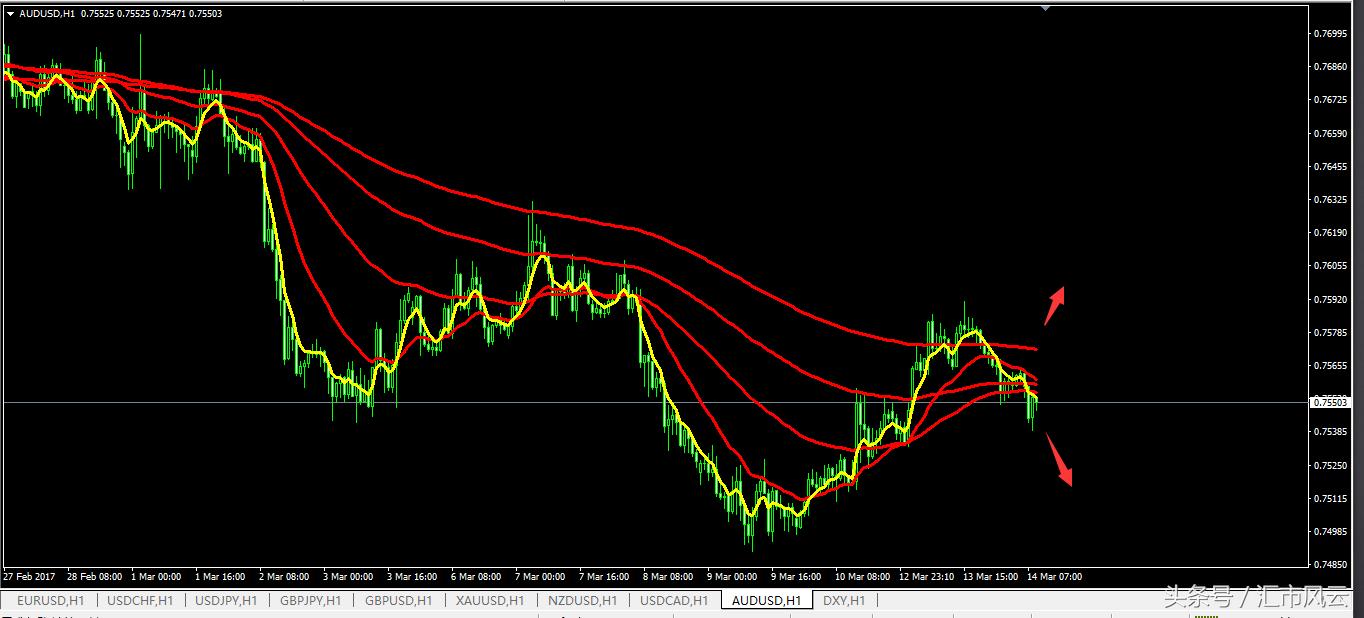This screenshot has width=1364, height=618.
Task: Click the 1 Mar 16:00 time label
Action: pyautogui.click(x=219, y=576)
